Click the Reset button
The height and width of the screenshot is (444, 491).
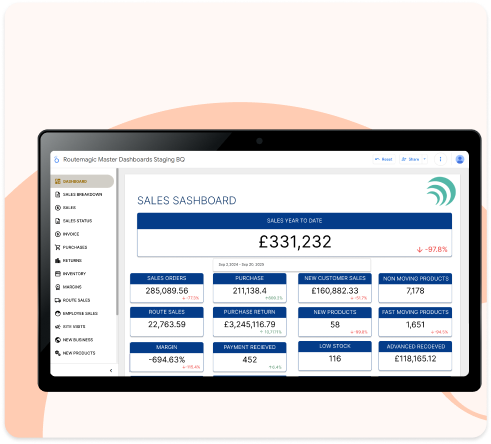[x=384, y=159]
